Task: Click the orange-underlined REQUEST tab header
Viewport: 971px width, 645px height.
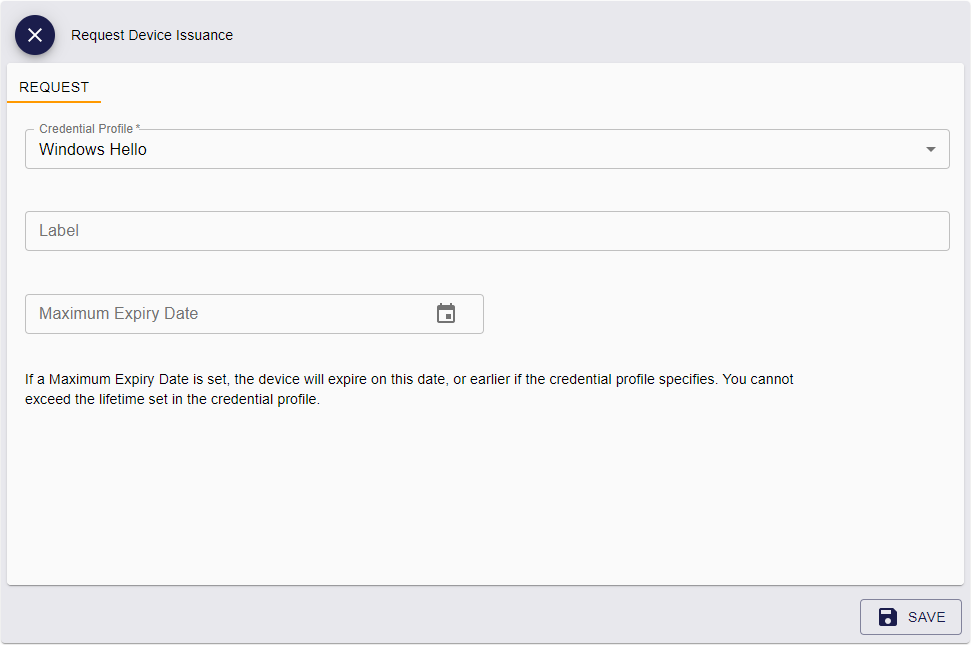Action: coord(54,87)
